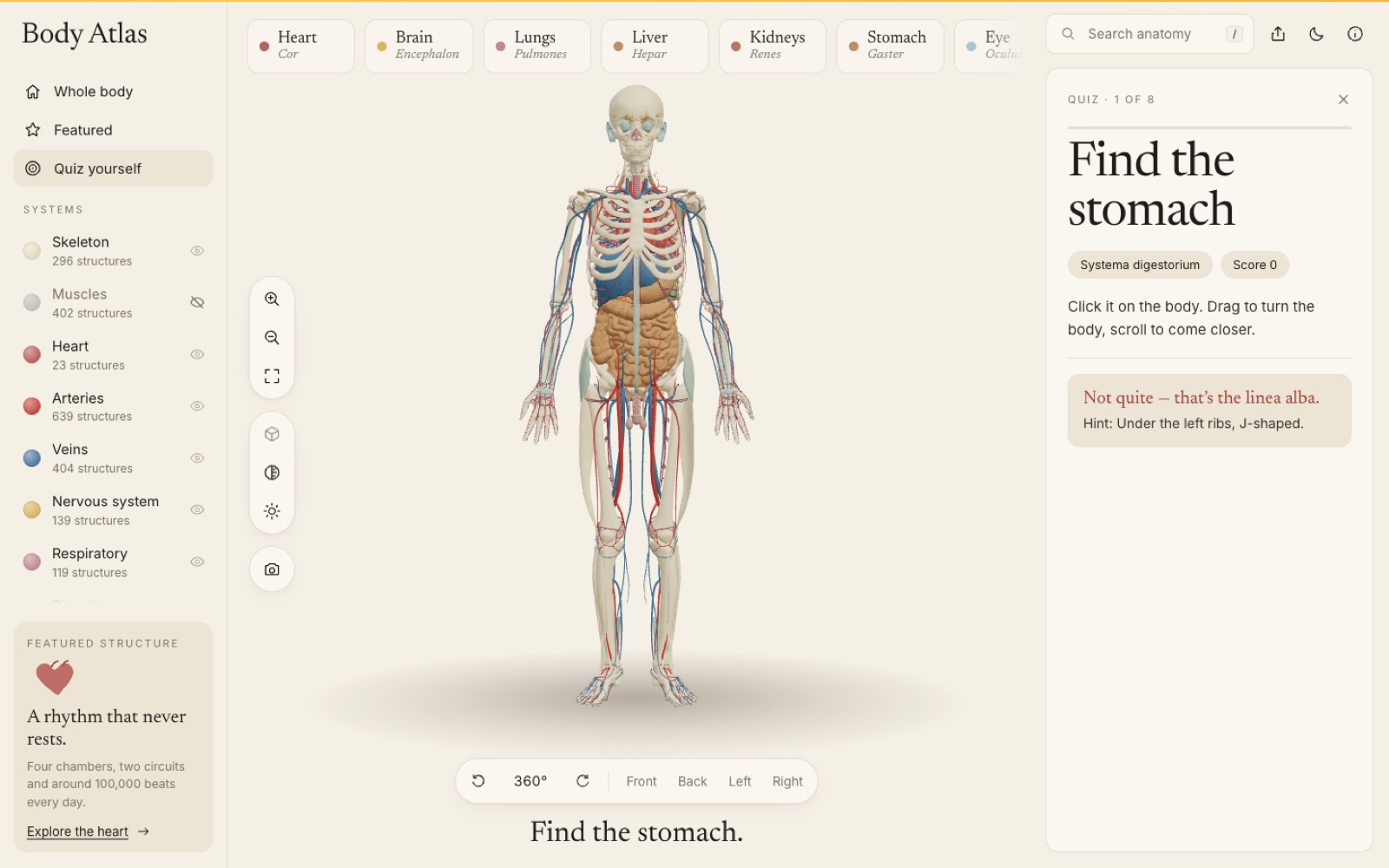Click the zoom out magnifier icon

click(x=272, y=338)
